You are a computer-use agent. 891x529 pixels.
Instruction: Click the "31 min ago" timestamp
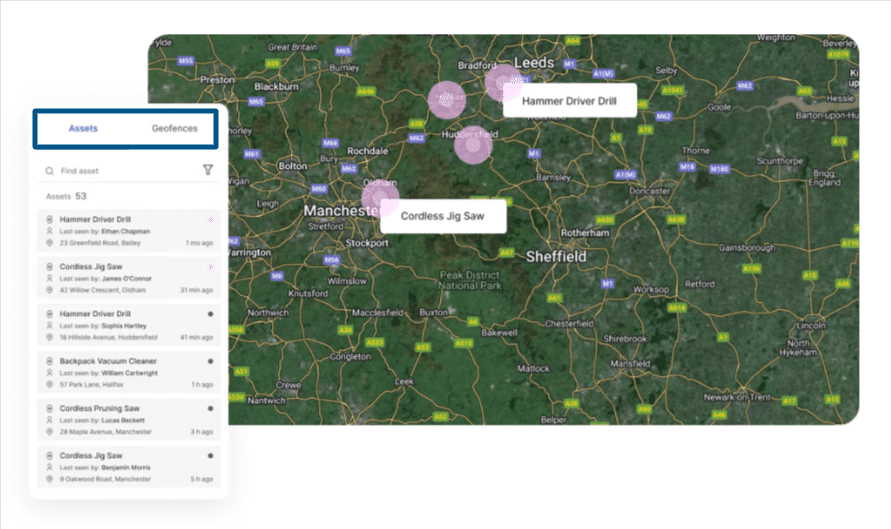197,290
